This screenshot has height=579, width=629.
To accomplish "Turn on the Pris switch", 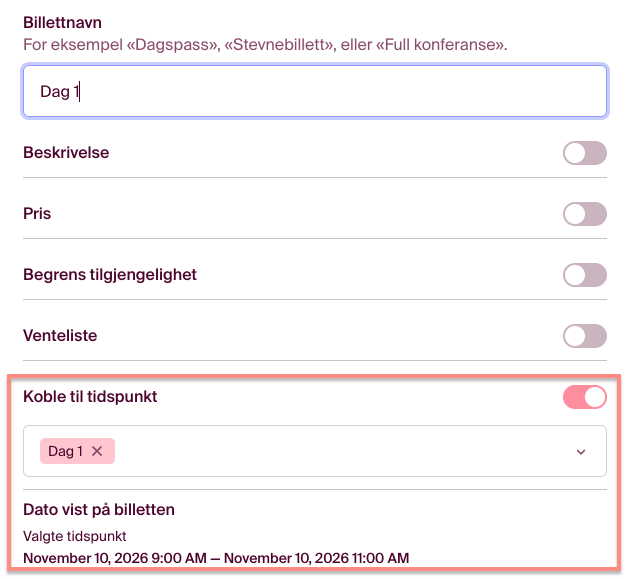I will pyautogui.click(x=584, y=214).
